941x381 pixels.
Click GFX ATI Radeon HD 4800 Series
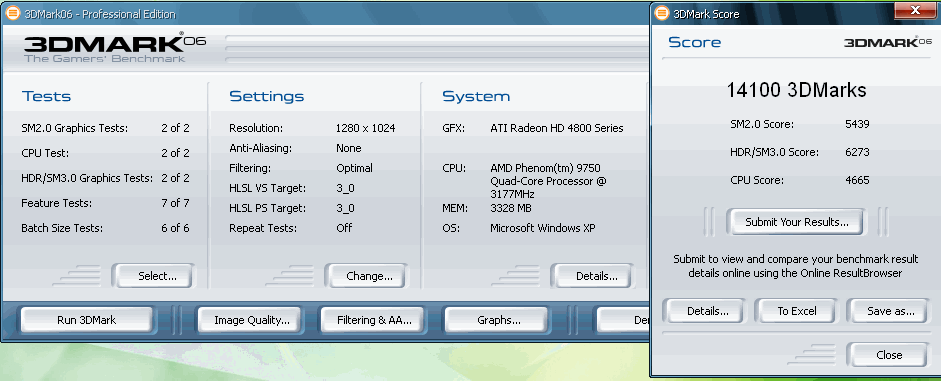556,128
